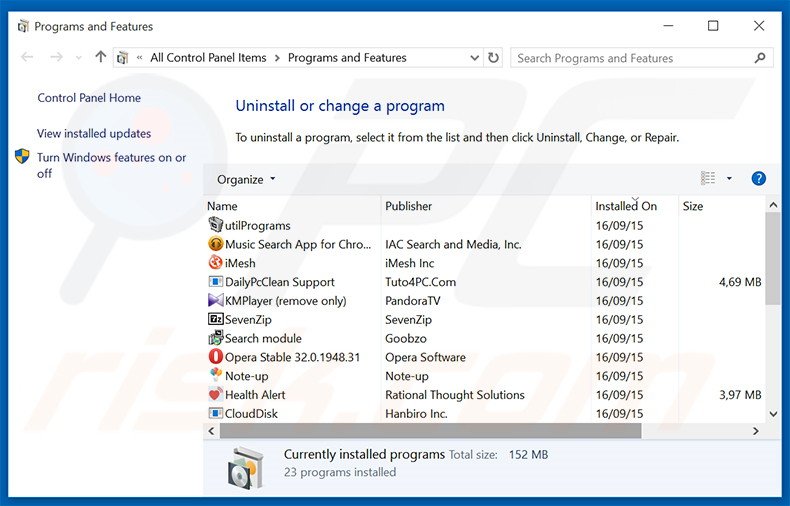Image resolution: width=790 pixels, height=506 pixels.
Task: Expand the view options dropdown arrow
Action: click(729, 178)
